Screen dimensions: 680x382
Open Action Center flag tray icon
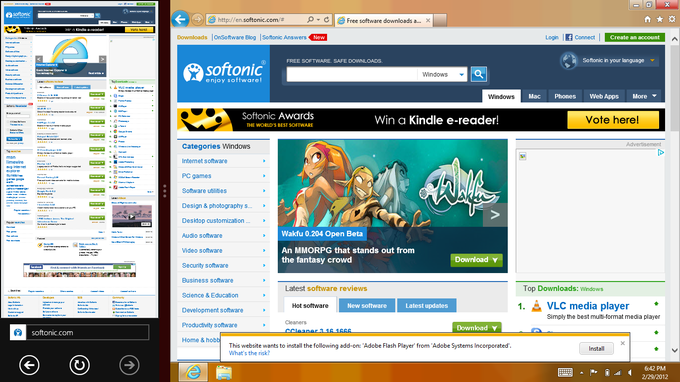(594, 372)
